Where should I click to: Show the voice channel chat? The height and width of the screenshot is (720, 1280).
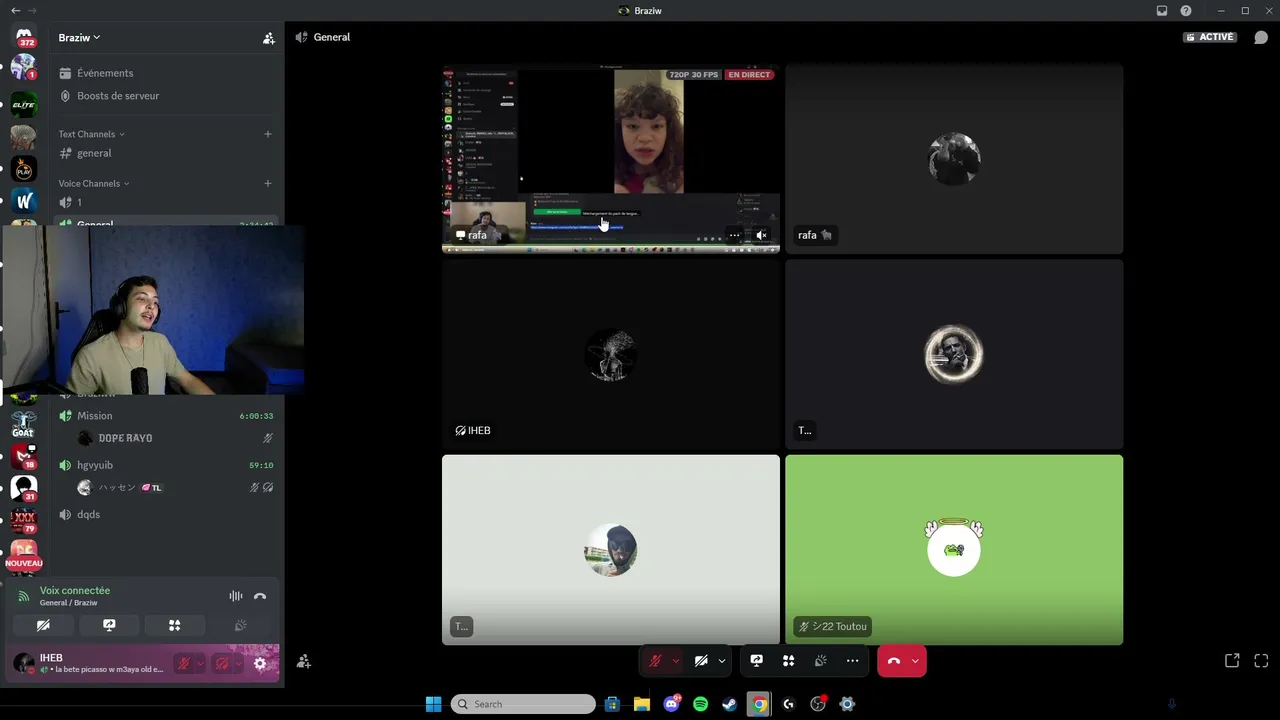1261,37
